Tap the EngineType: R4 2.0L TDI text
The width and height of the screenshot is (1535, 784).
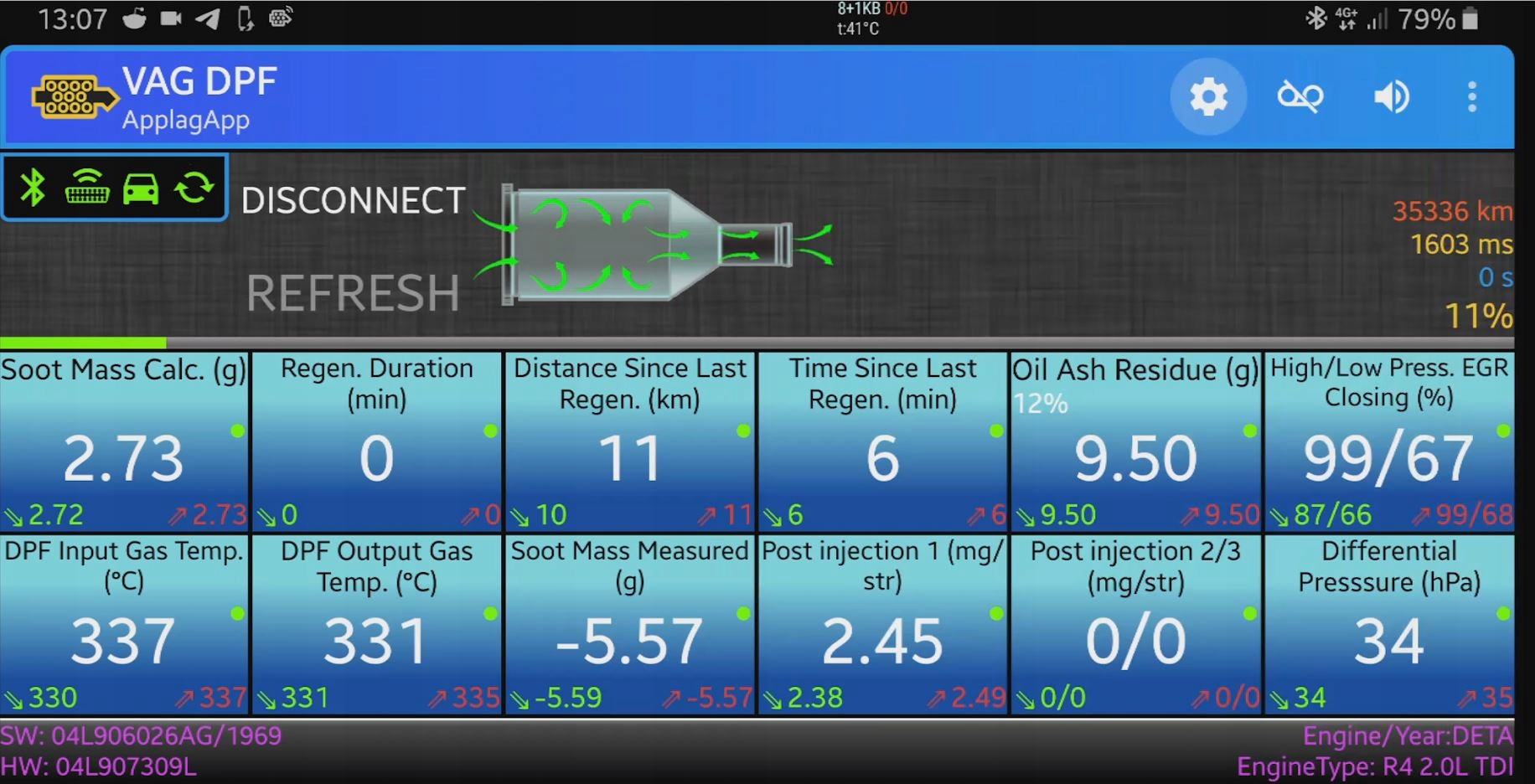click(1375, 766)
